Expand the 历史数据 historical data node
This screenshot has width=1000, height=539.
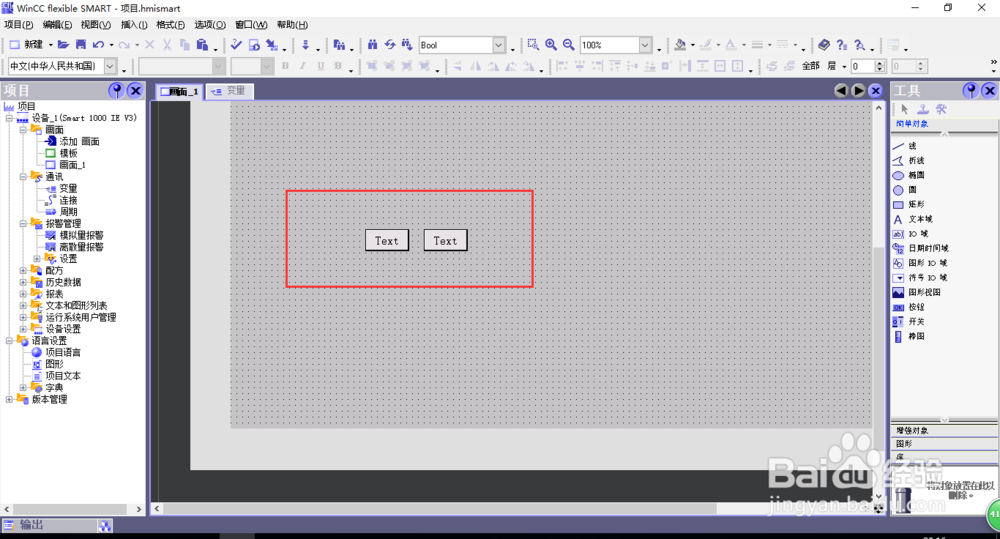point(23,282)
